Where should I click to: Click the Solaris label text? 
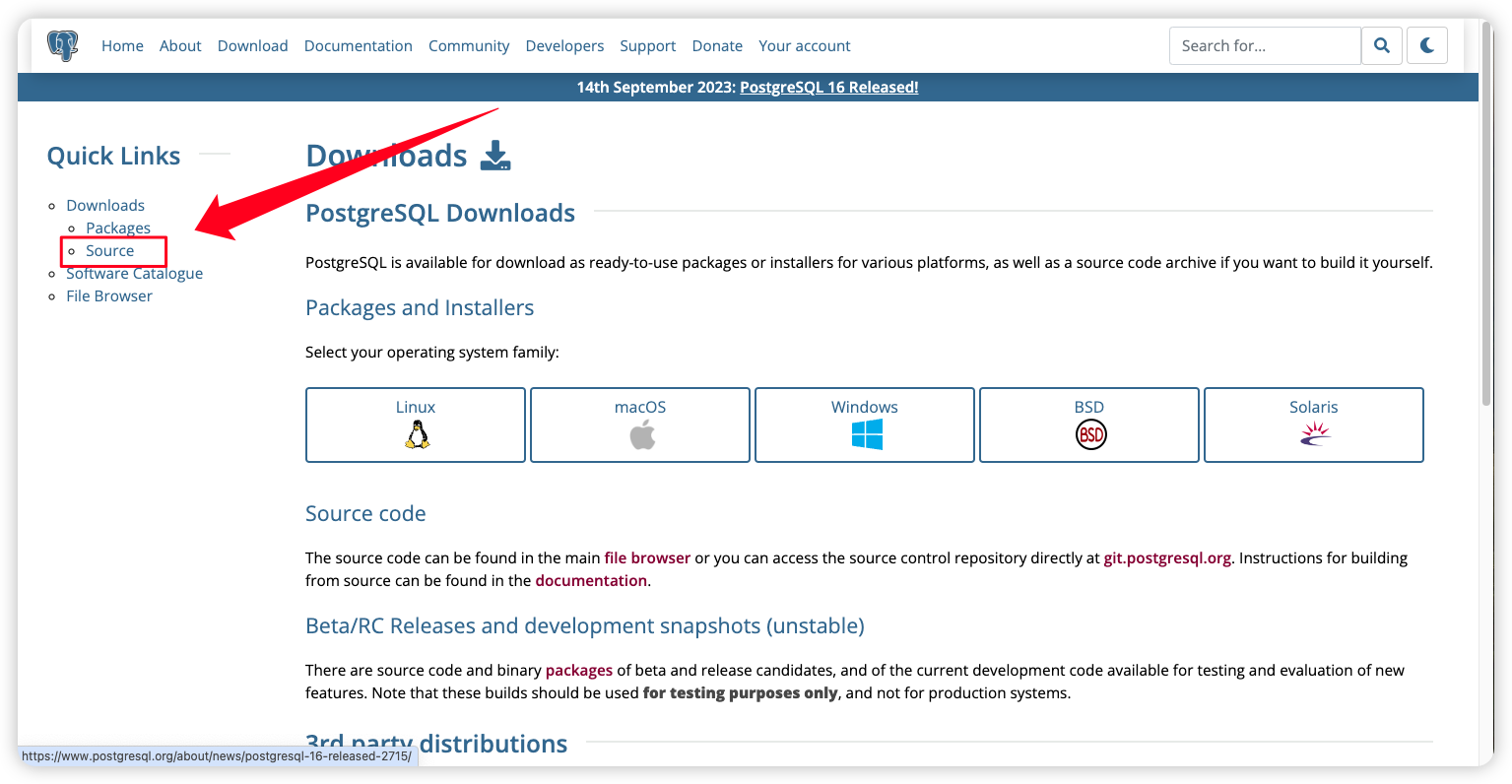pos(1314,407)
